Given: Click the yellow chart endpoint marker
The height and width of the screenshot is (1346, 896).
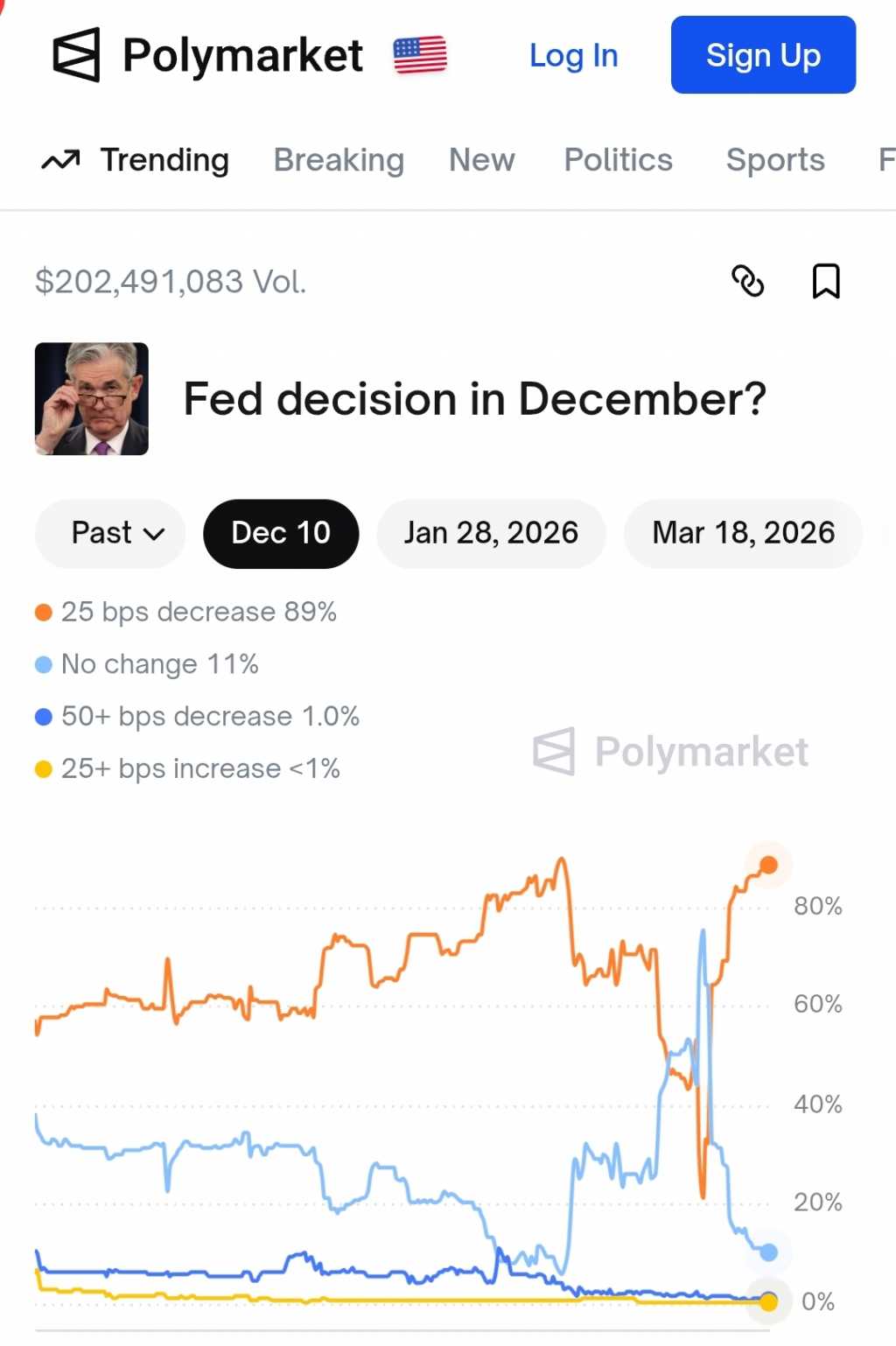Looking at the screenshot, I should 768,1301.
